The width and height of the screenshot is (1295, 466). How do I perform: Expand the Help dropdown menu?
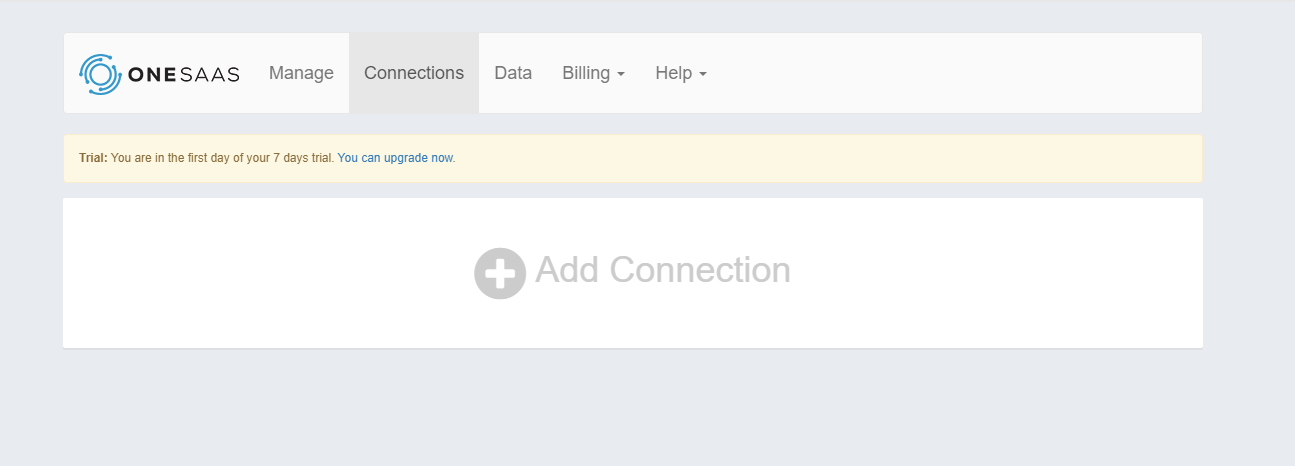click(x=681, y=73)
